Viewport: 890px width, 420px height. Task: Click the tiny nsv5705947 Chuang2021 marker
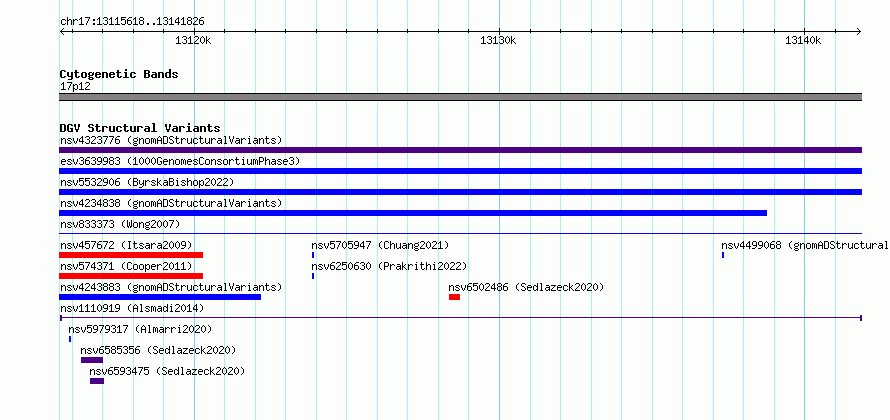coord(313,255)
